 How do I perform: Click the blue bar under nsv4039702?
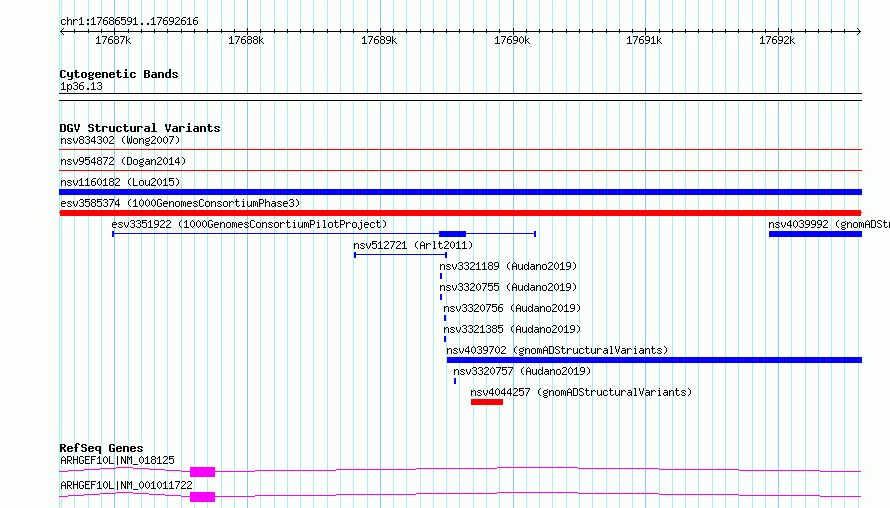click(x=654, y=360)
